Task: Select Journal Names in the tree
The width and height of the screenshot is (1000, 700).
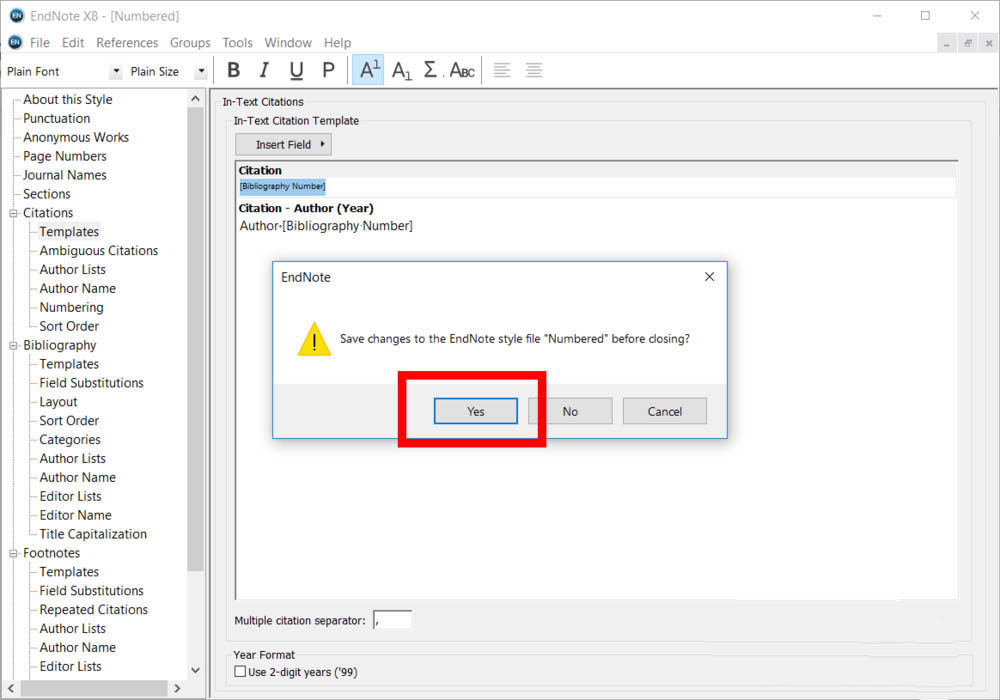Action: (x=65, y=175)
